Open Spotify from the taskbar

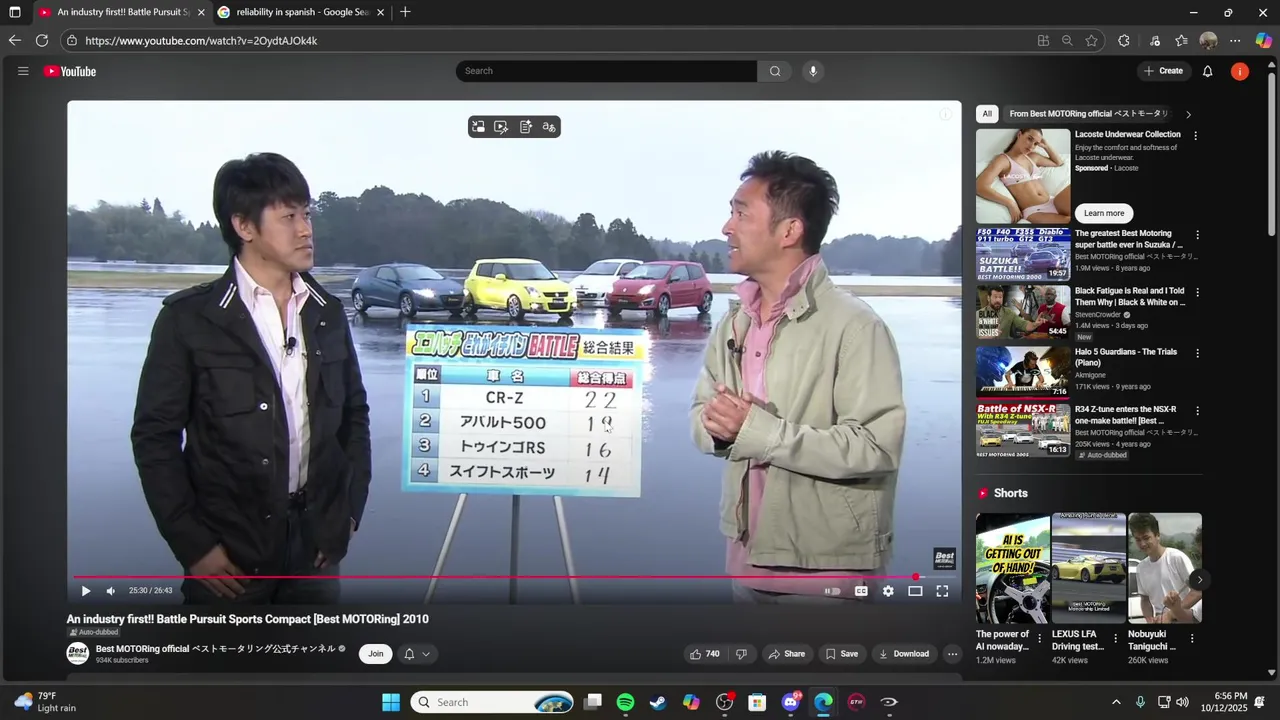625,702
